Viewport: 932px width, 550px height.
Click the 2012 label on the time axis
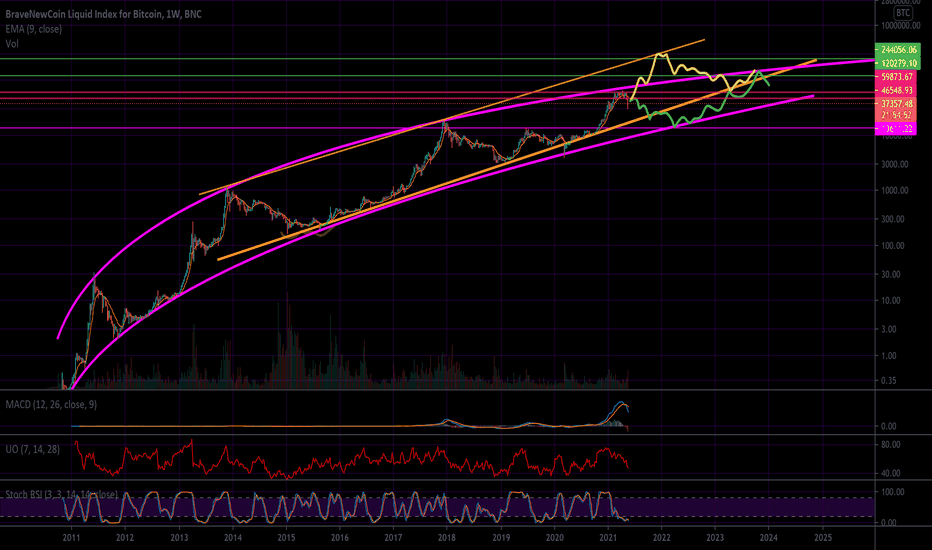125,538
